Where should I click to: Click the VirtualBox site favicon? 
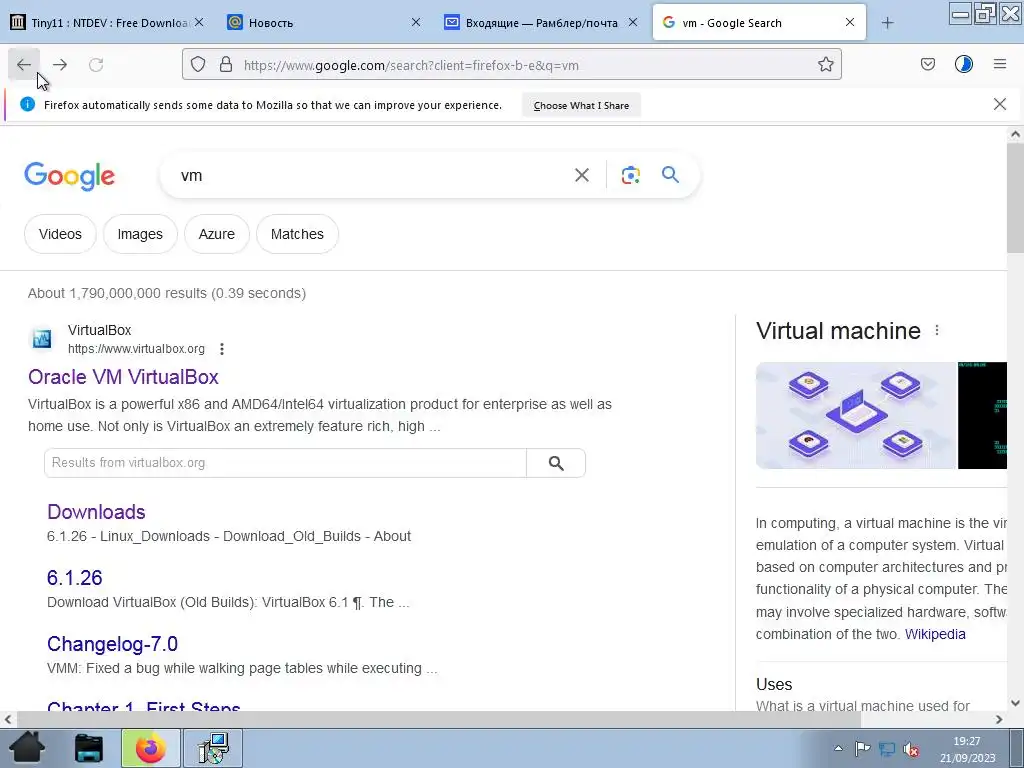point(42,339)
